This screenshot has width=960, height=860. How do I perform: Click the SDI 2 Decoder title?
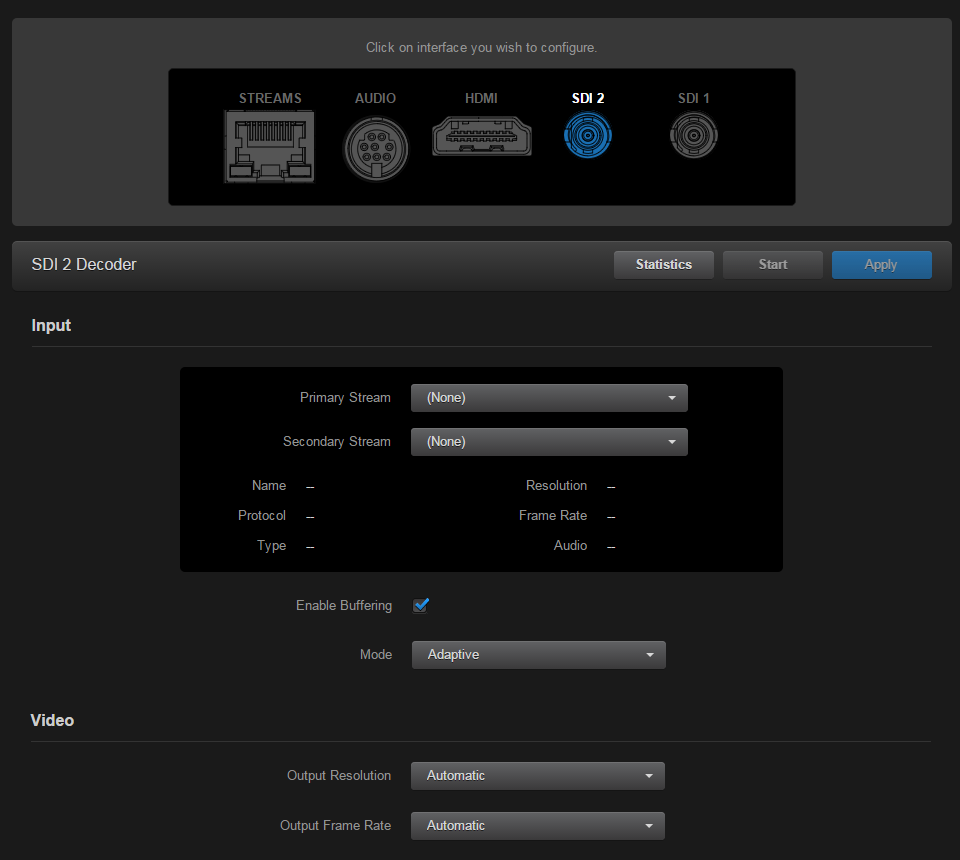click(x=84, y=264)
